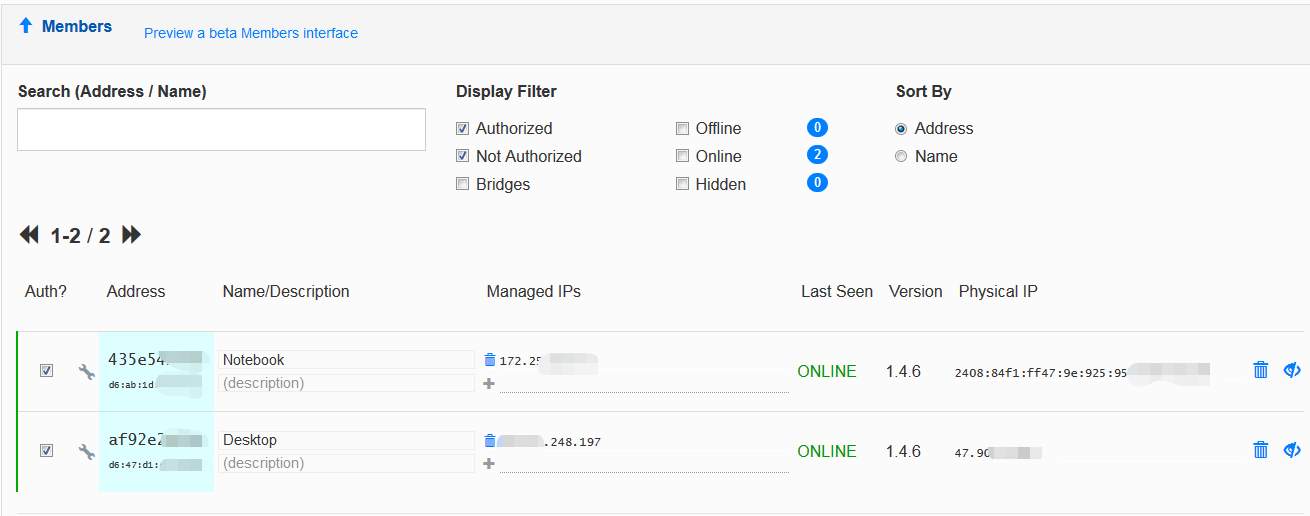The height and width of the screenshot is (516, 1310).
Task: Click the 1-2 / 2 page indicator
Action: coord(80,236)
